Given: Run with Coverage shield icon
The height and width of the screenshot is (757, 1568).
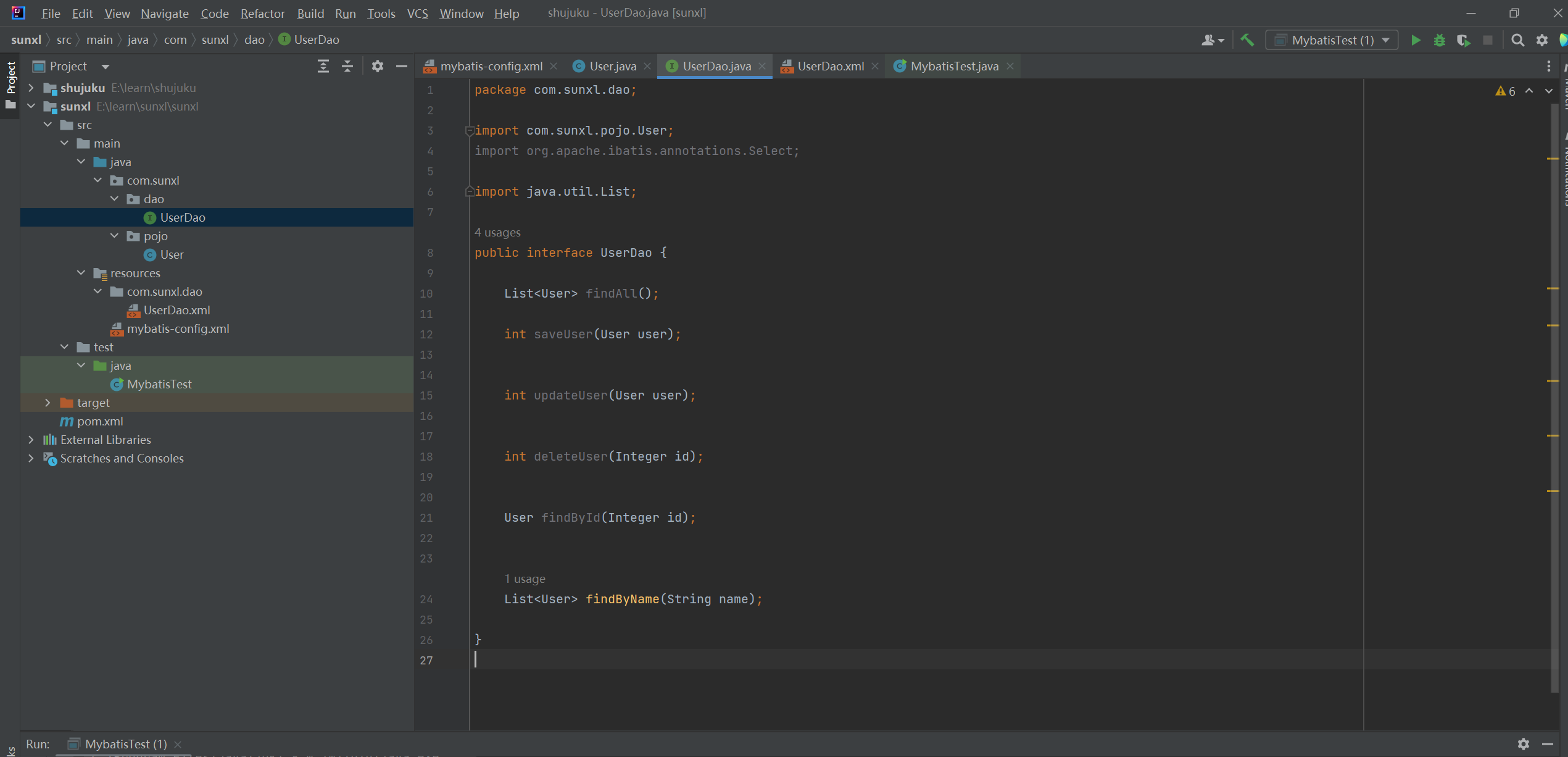Looking at the screenshot, I should (x=1462, y=40).
